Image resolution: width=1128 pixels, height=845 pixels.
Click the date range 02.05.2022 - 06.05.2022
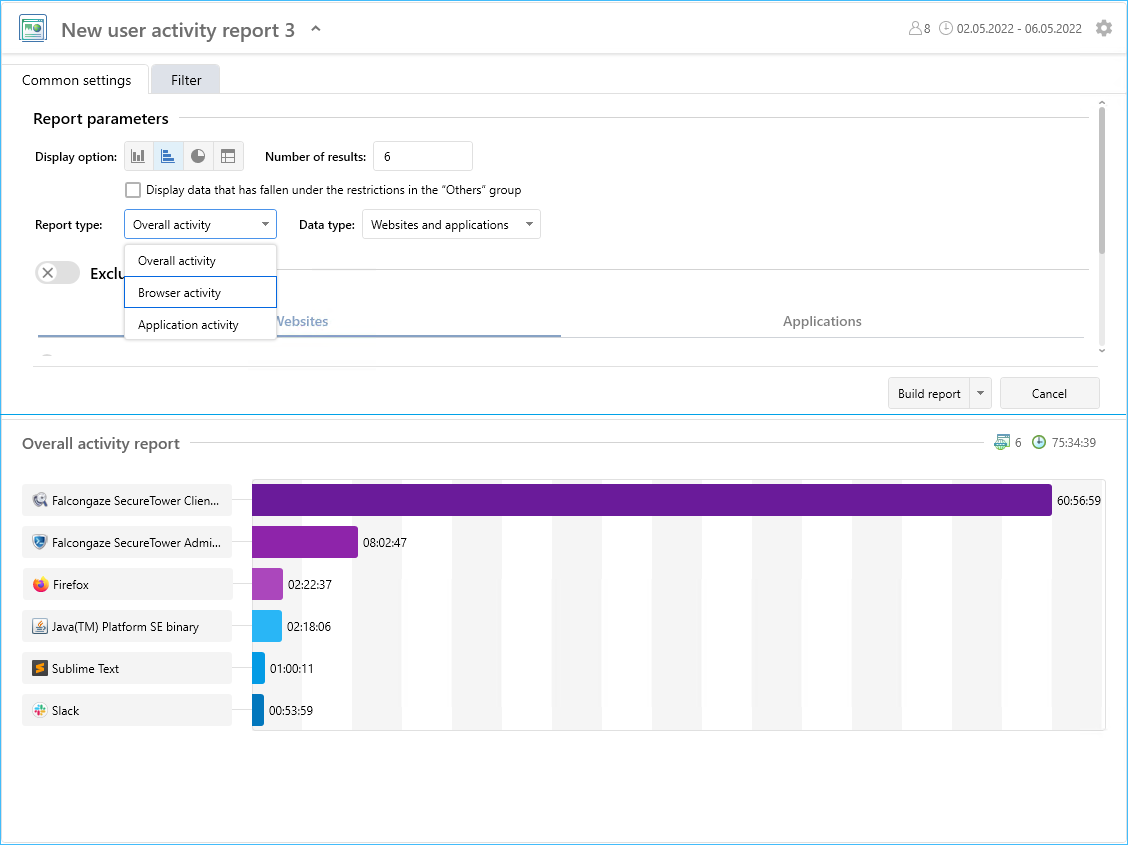(1019, 29)
